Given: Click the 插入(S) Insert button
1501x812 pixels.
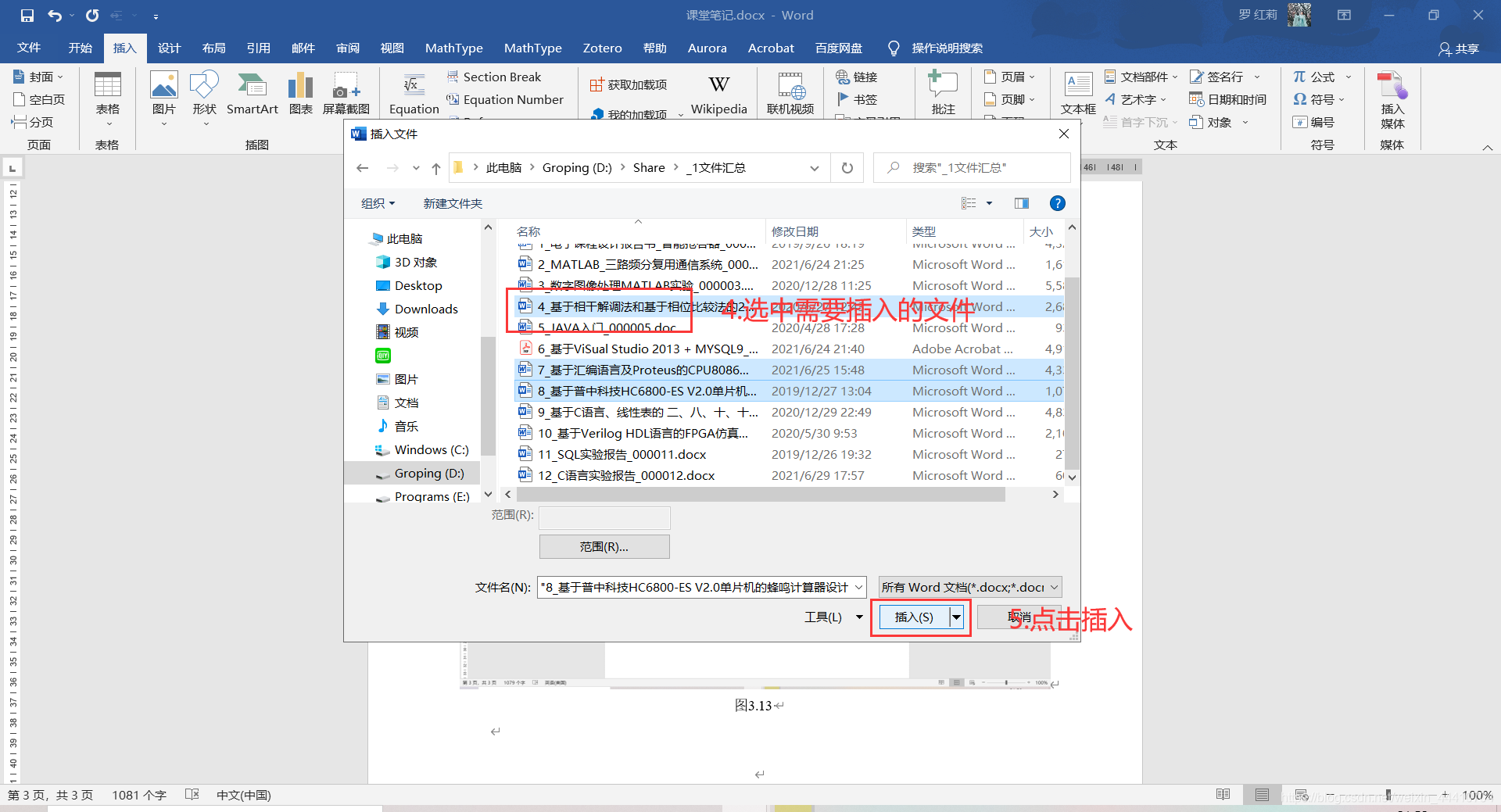Looking at the screenshot, I should point(914,617).
